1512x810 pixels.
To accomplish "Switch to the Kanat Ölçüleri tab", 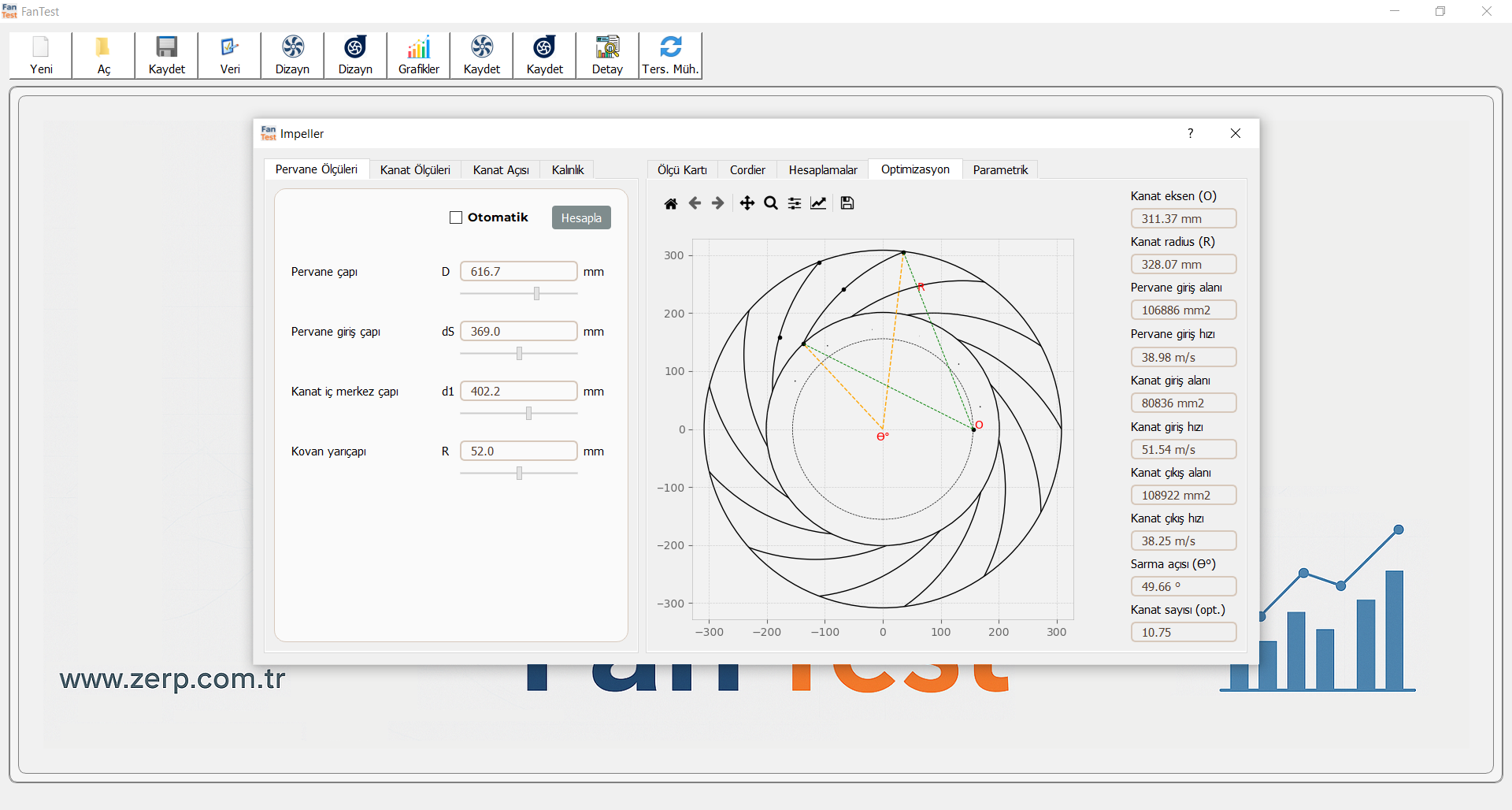I will [x=415, y=170].
